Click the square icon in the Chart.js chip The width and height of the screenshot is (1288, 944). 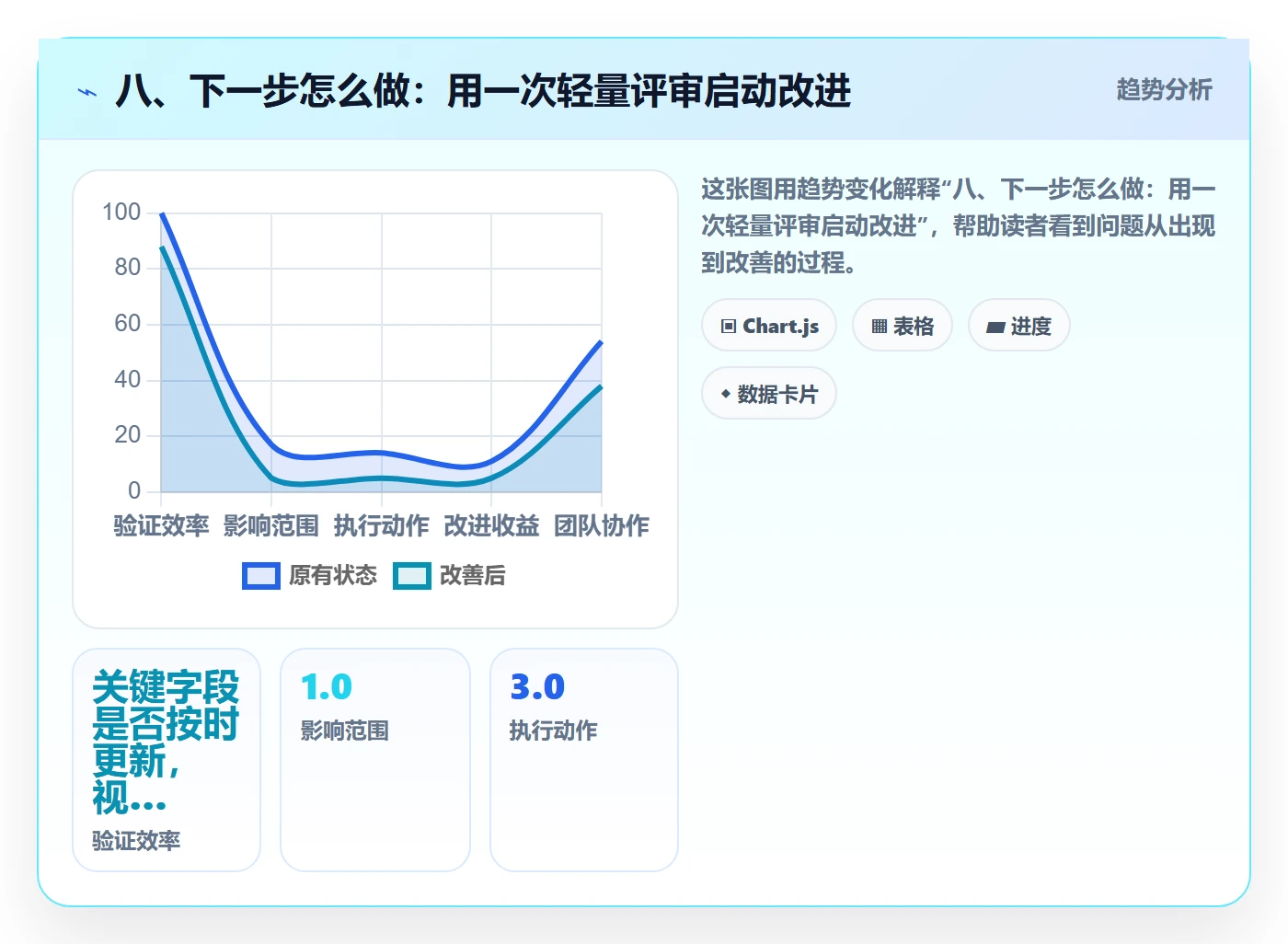point(729,327)
